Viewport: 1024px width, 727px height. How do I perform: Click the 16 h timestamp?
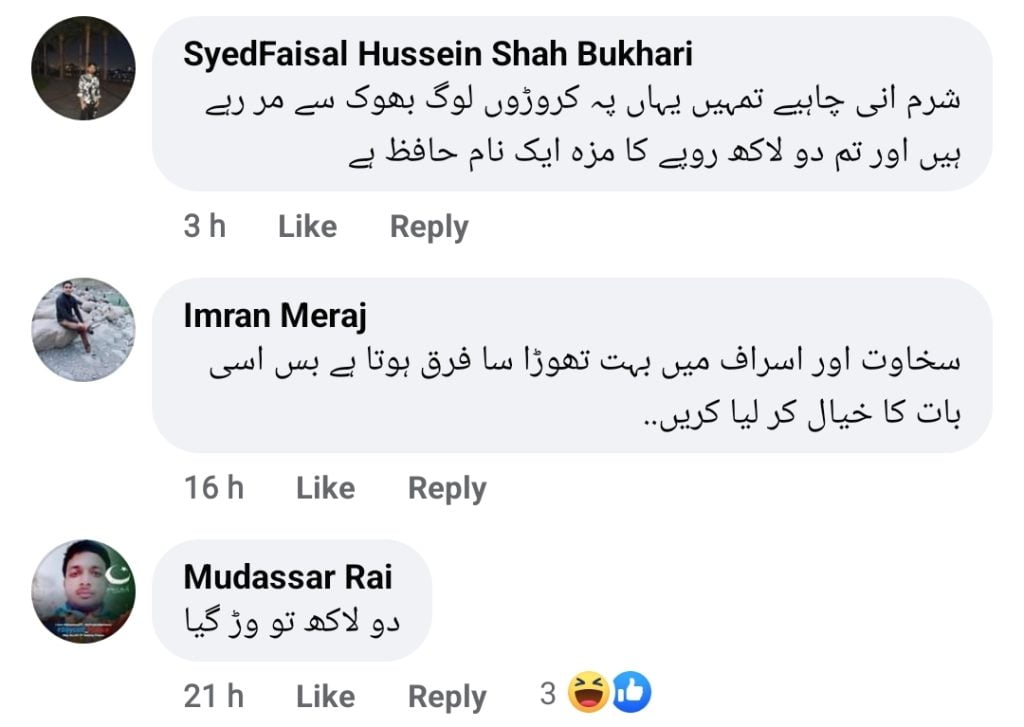214,488
